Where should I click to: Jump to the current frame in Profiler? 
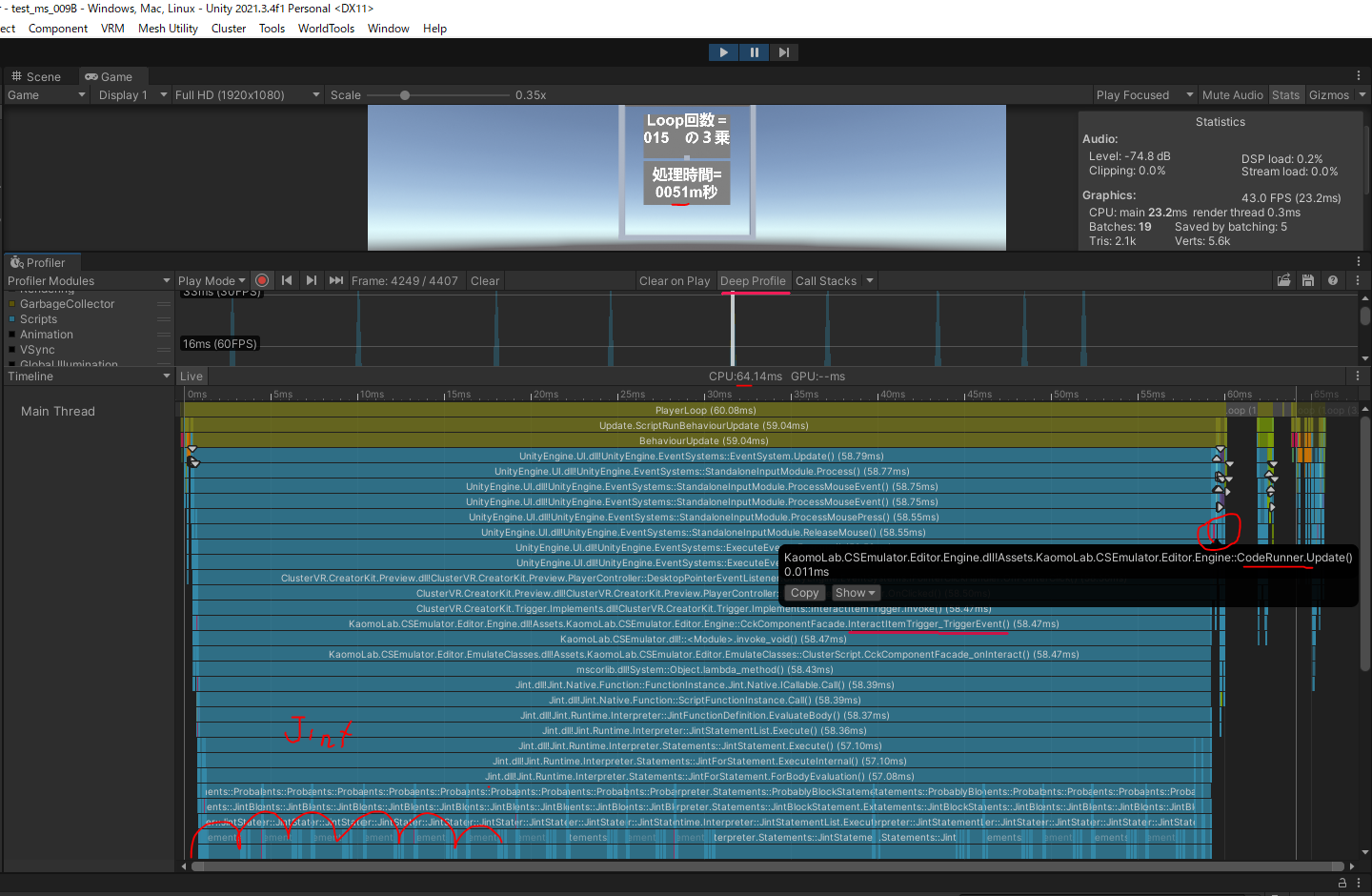pos(335,280)
